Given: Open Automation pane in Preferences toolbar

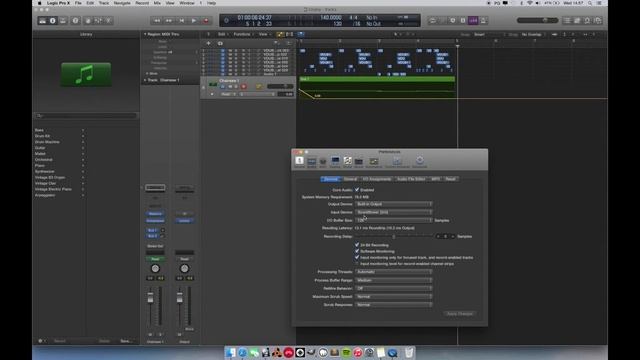Looking at the screenshot, I should coord(373,162).
